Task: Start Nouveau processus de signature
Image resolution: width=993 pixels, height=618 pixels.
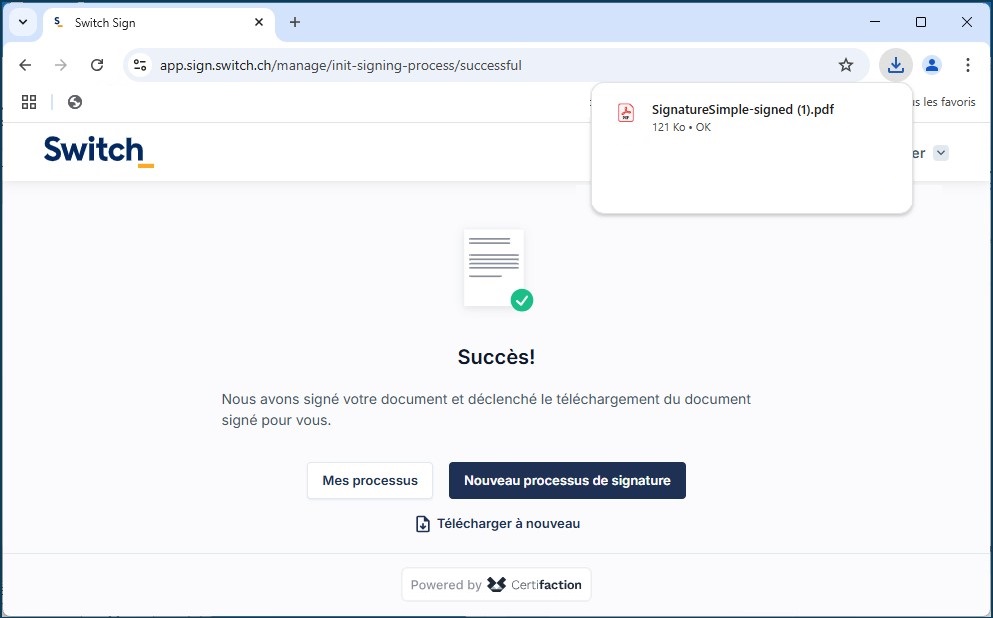Action: [567, 480]
